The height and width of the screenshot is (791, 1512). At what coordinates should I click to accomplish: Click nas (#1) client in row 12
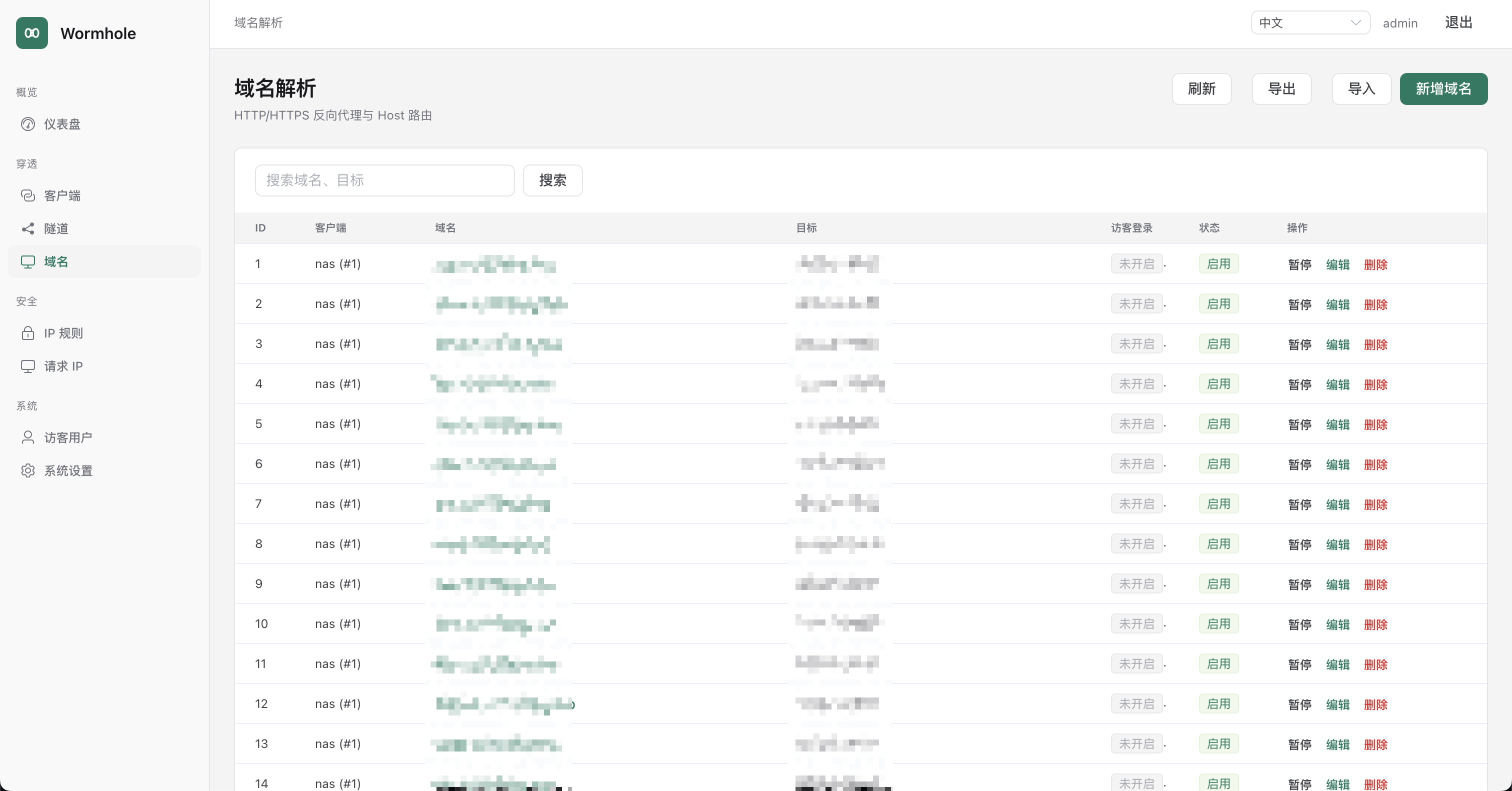tap(337, 703)
